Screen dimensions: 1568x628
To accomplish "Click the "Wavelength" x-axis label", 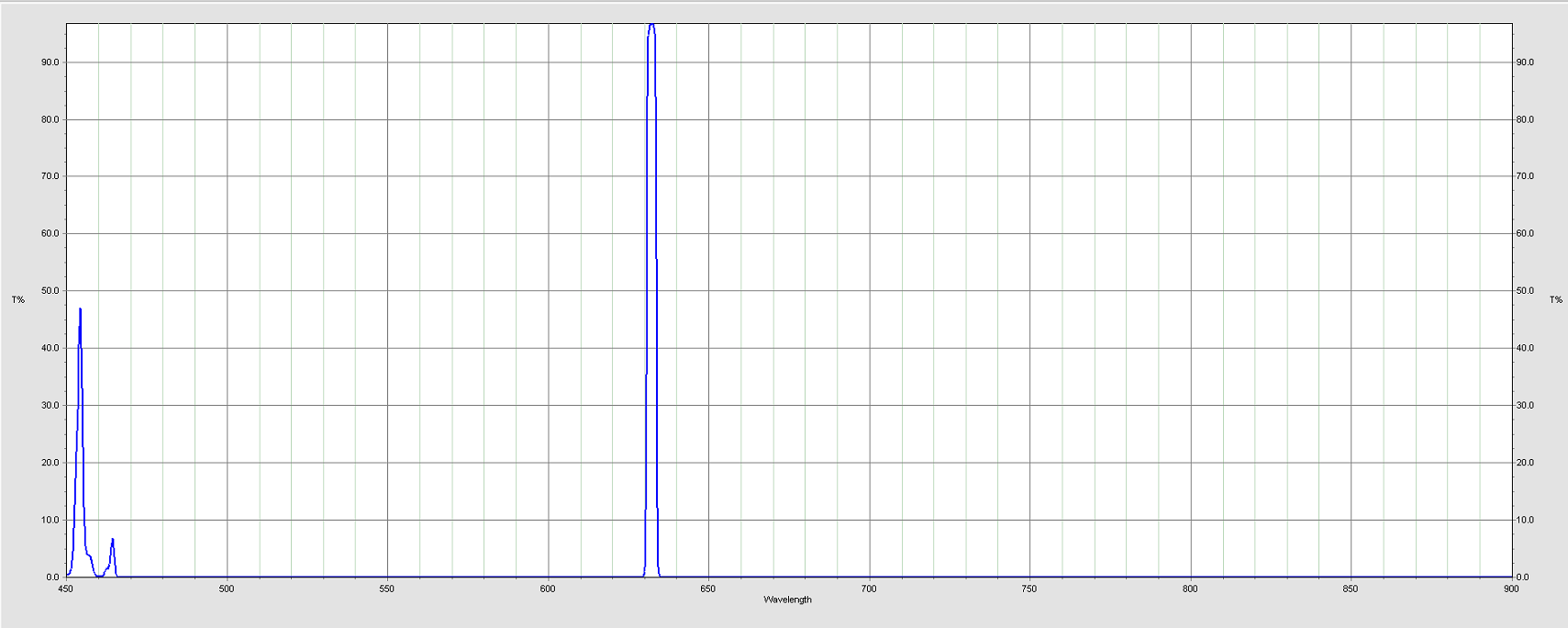I will point(787,600).
